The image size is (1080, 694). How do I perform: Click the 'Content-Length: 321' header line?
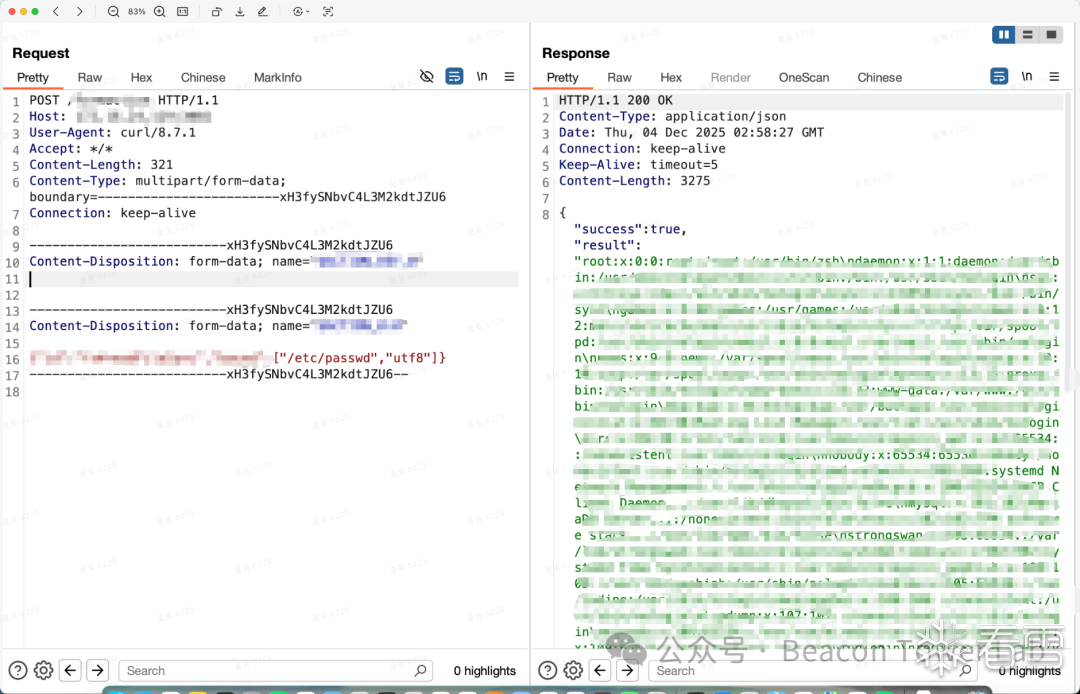point(101,165)
